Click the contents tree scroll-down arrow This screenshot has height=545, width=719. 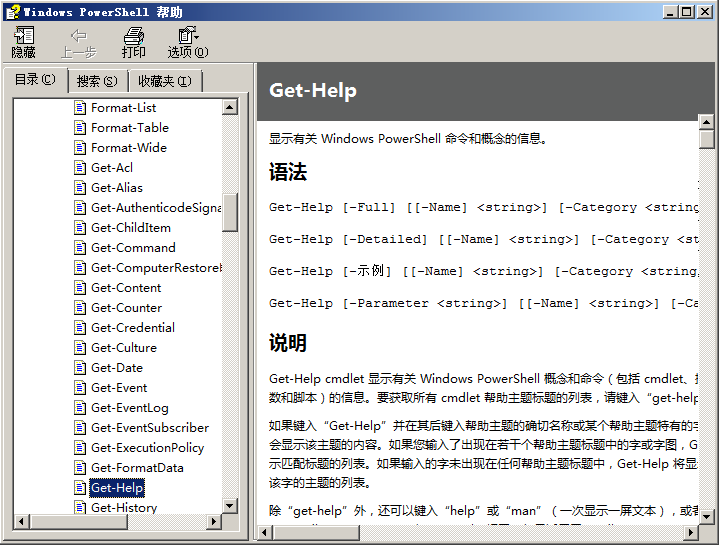230,506
